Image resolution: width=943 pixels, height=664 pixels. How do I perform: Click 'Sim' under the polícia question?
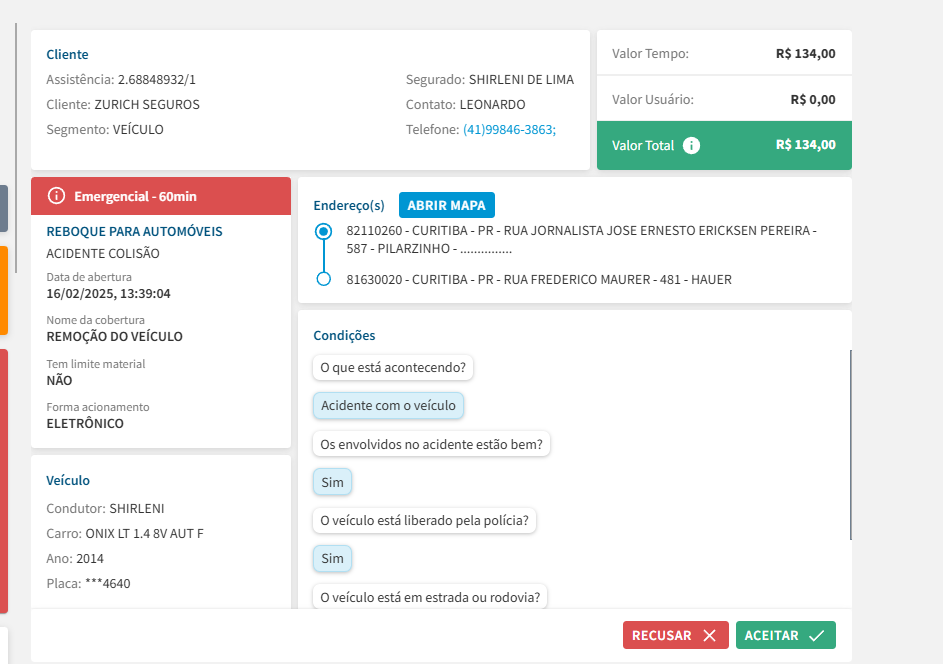[x=332, y=558]
